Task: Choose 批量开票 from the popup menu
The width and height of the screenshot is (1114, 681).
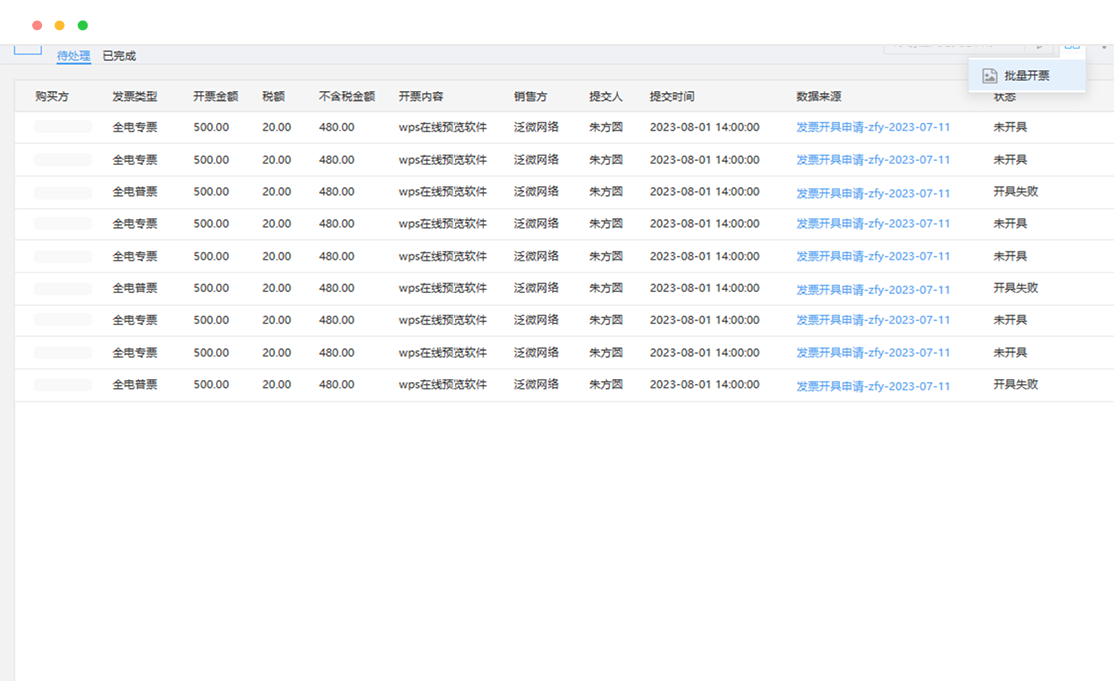Action: coord(1027,75)
